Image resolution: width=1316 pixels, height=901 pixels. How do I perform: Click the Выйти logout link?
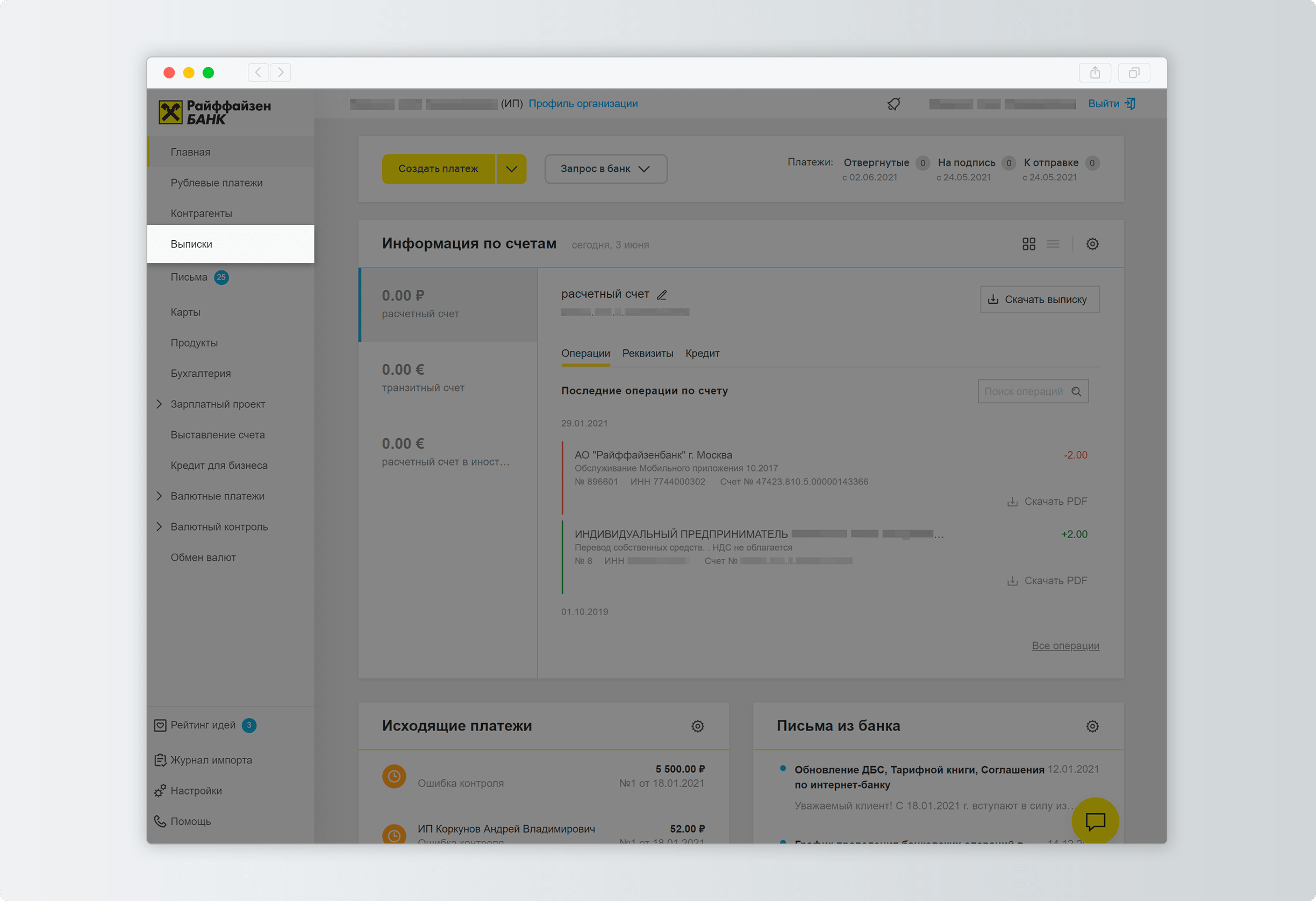(1103, 104)
